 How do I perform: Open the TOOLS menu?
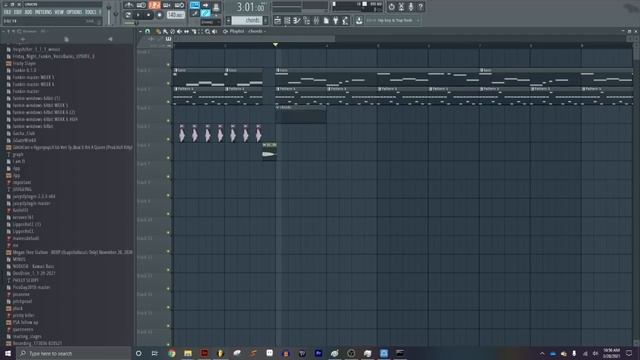[x=91, y=12]
